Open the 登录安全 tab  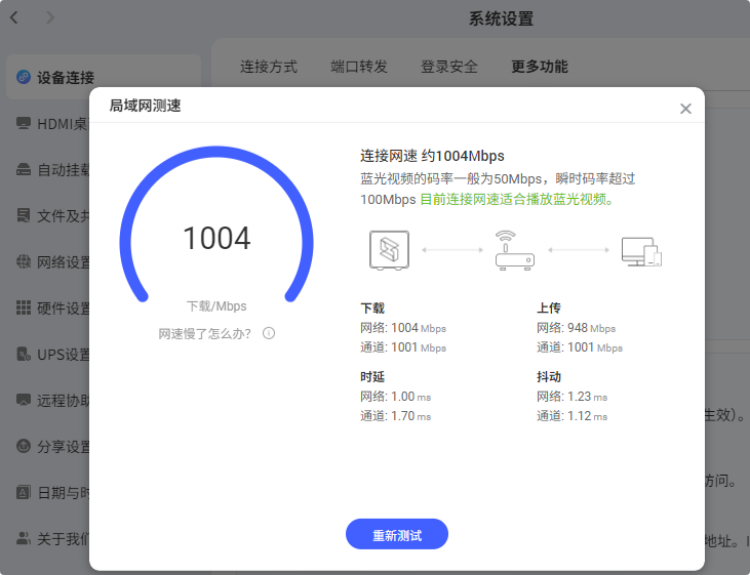[449, 67]
